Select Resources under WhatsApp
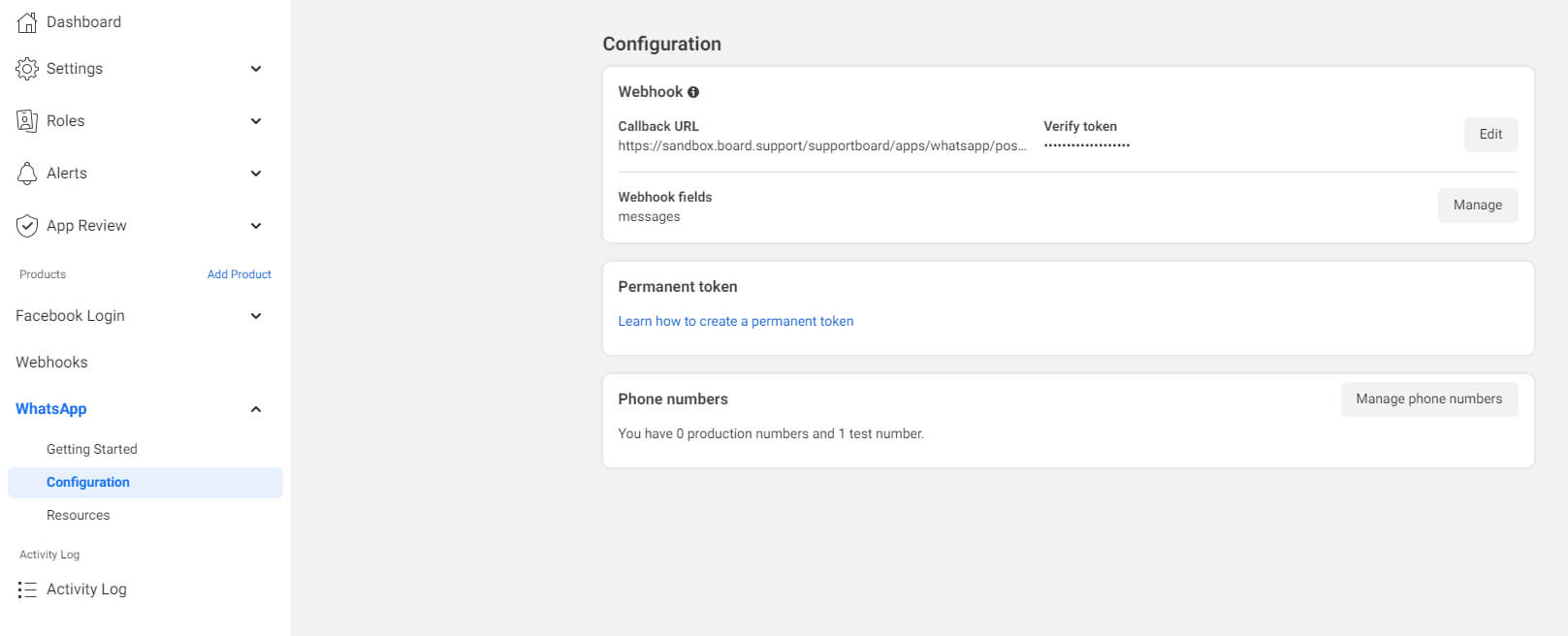This screenshot has width=1568, height=636. click(x=79, y=515)
